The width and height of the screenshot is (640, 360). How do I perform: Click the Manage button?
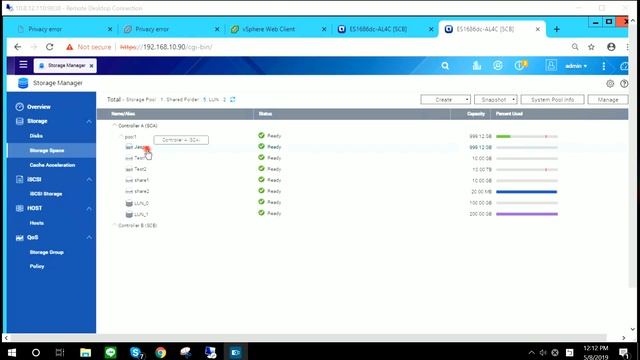click(x=608, y=100)
